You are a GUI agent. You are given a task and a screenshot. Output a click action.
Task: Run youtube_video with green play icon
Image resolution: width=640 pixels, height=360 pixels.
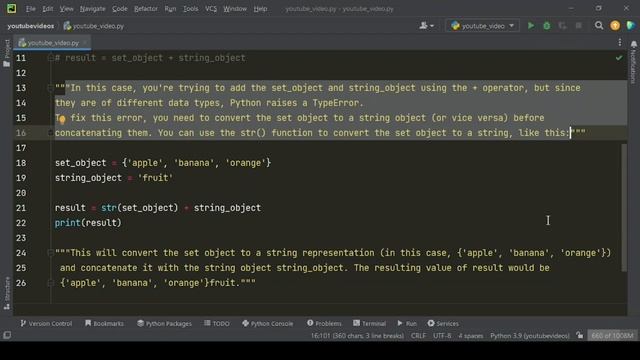(531, 26)
